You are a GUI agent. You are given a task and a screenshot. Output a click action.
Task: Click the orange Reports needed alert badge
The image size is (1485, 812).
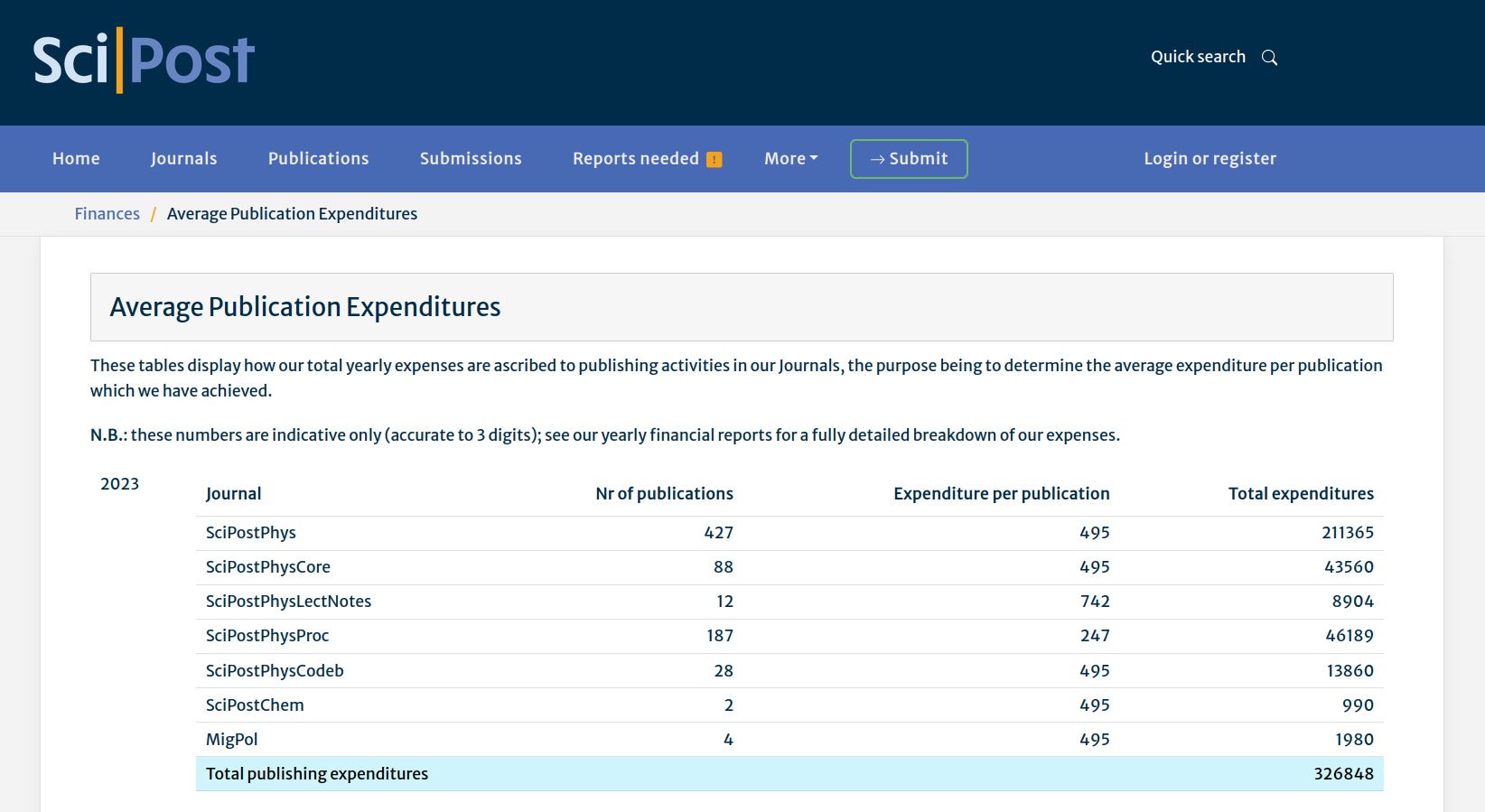point(714,160)
